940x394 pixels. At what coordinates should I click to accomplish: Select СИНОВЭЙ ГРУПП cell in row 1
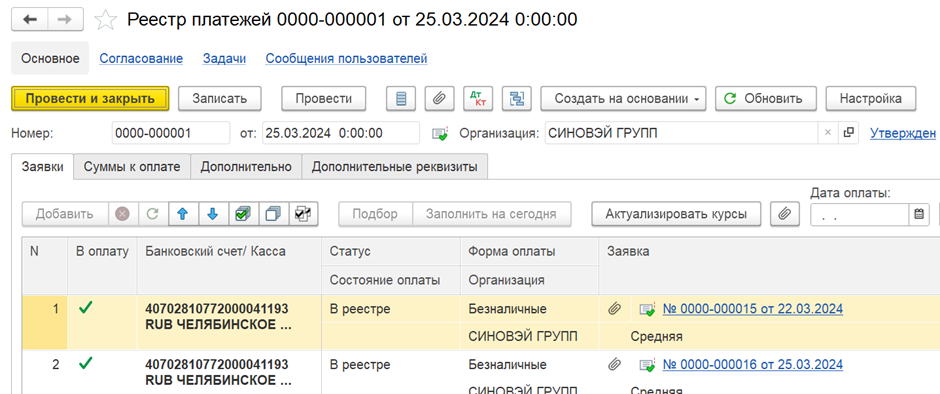(529, 336)
